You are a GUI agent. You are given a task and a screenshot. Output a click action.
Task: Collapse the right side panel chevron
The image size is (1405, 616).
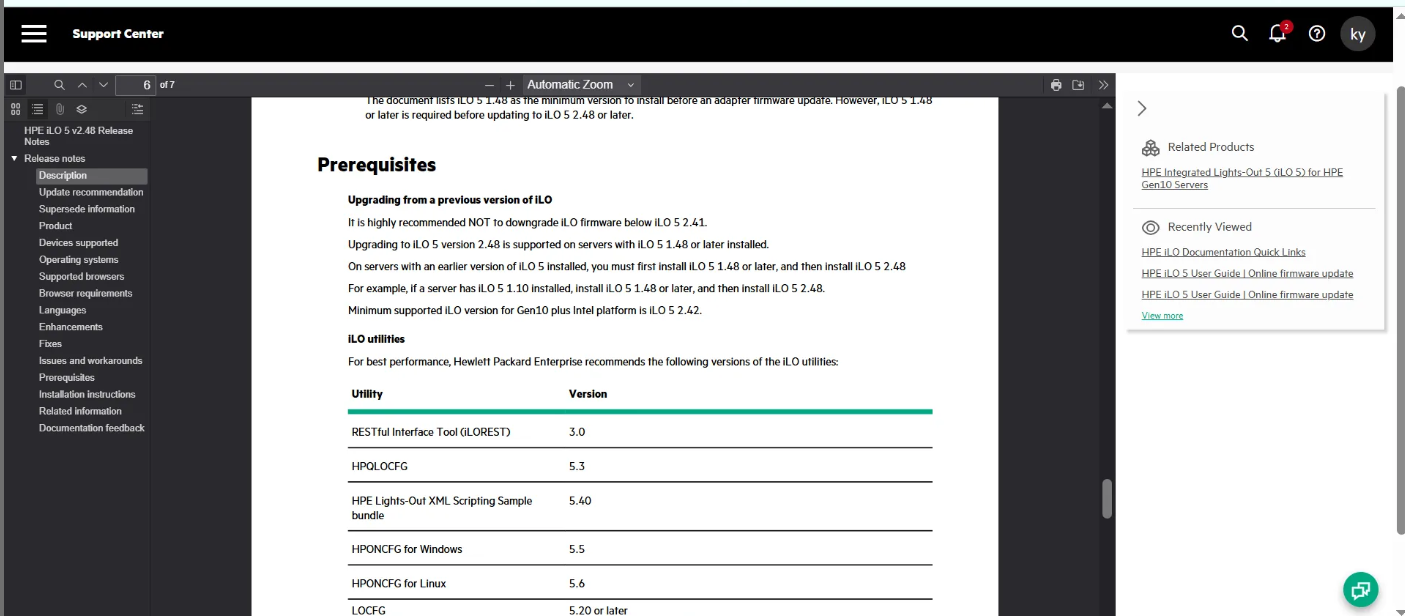1142,109
